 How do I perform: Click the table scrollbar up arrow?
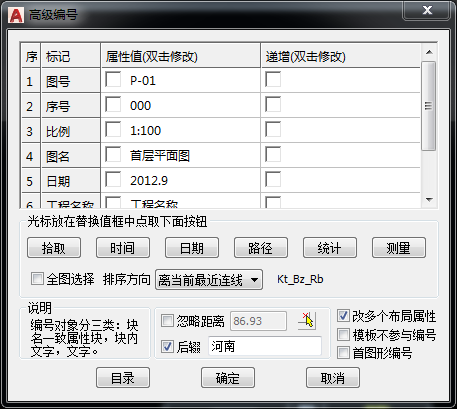[x=429, y=52]
